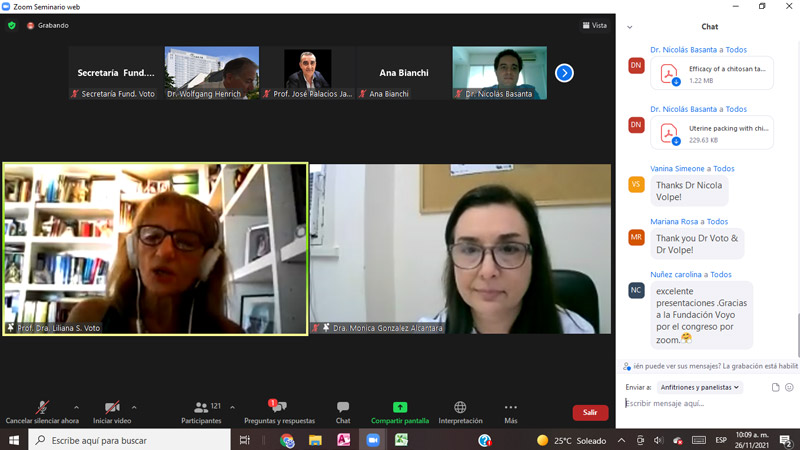Expand arrow next to Participantes count
Screen dimensions: 800x450
[233, 407]
